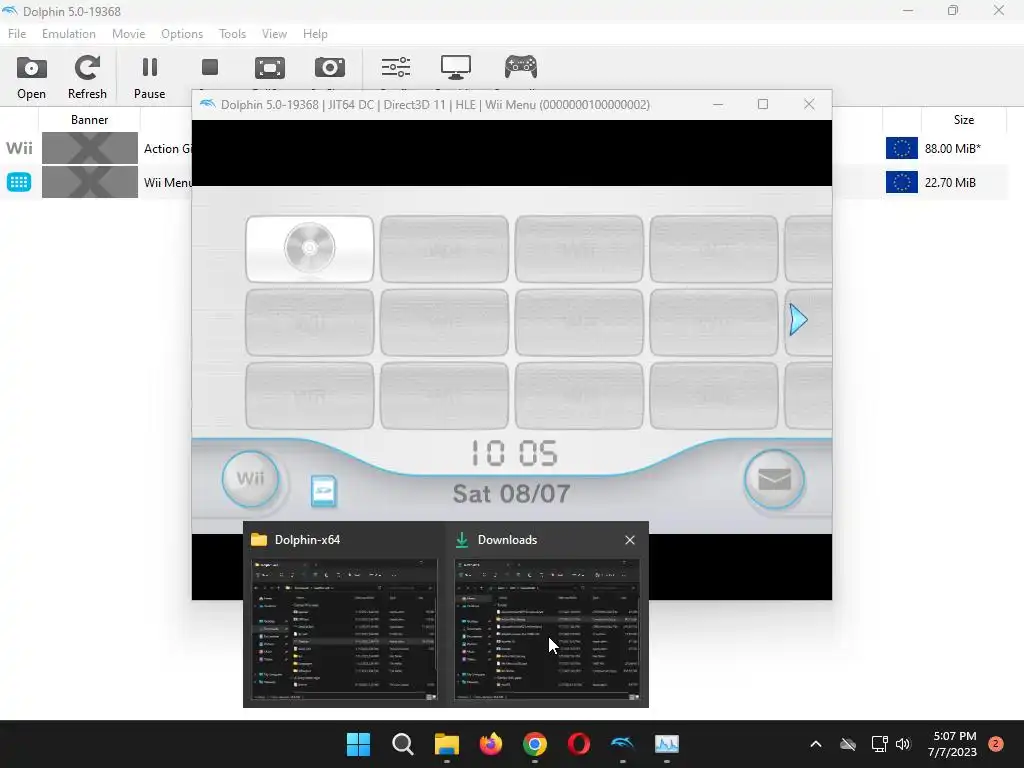Go to next Wii Menu channel page arrow
This screenshot has height=768, width=1024.
798,320
